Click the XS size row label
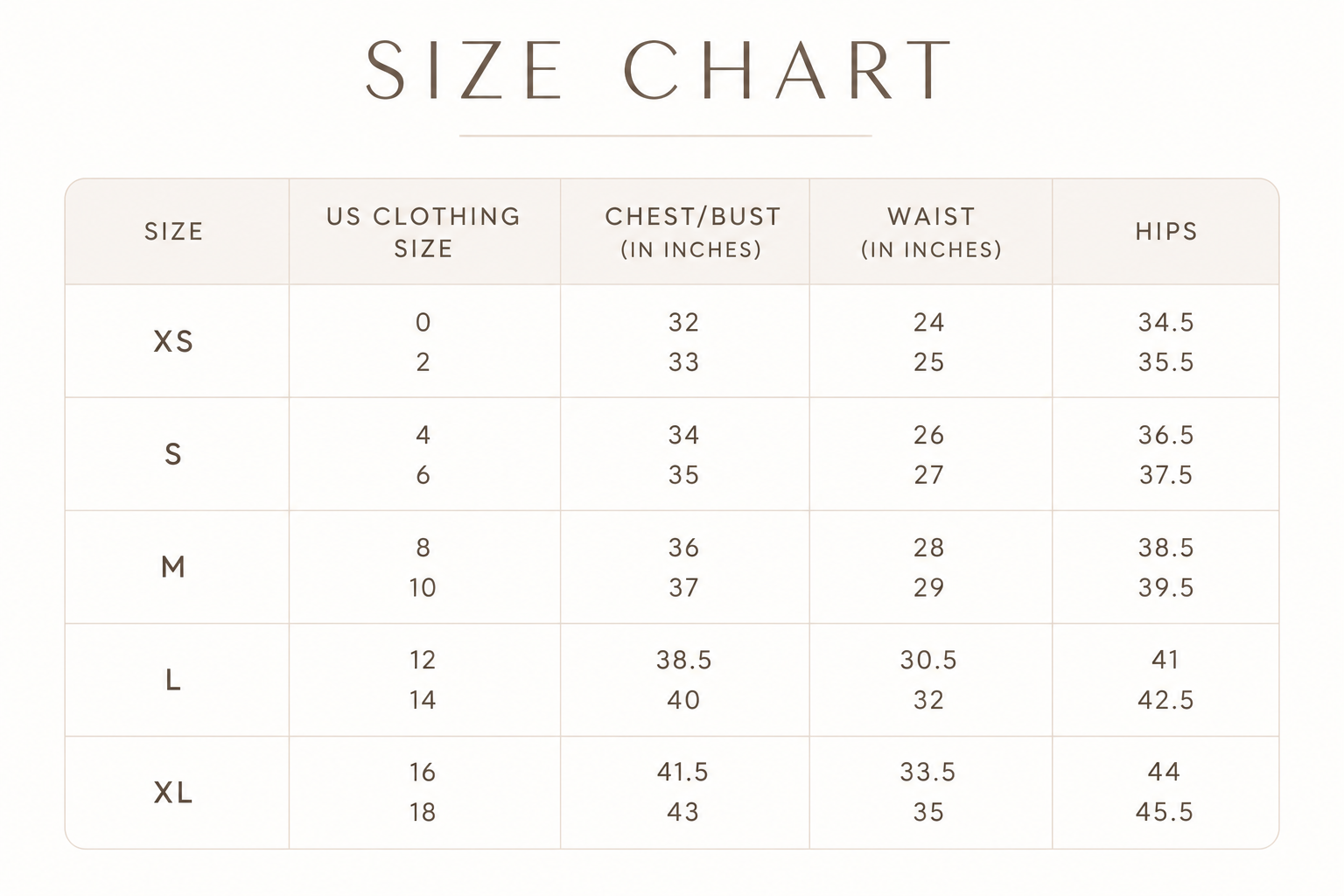Screen dimensions: 1344x896 (173, 341)
